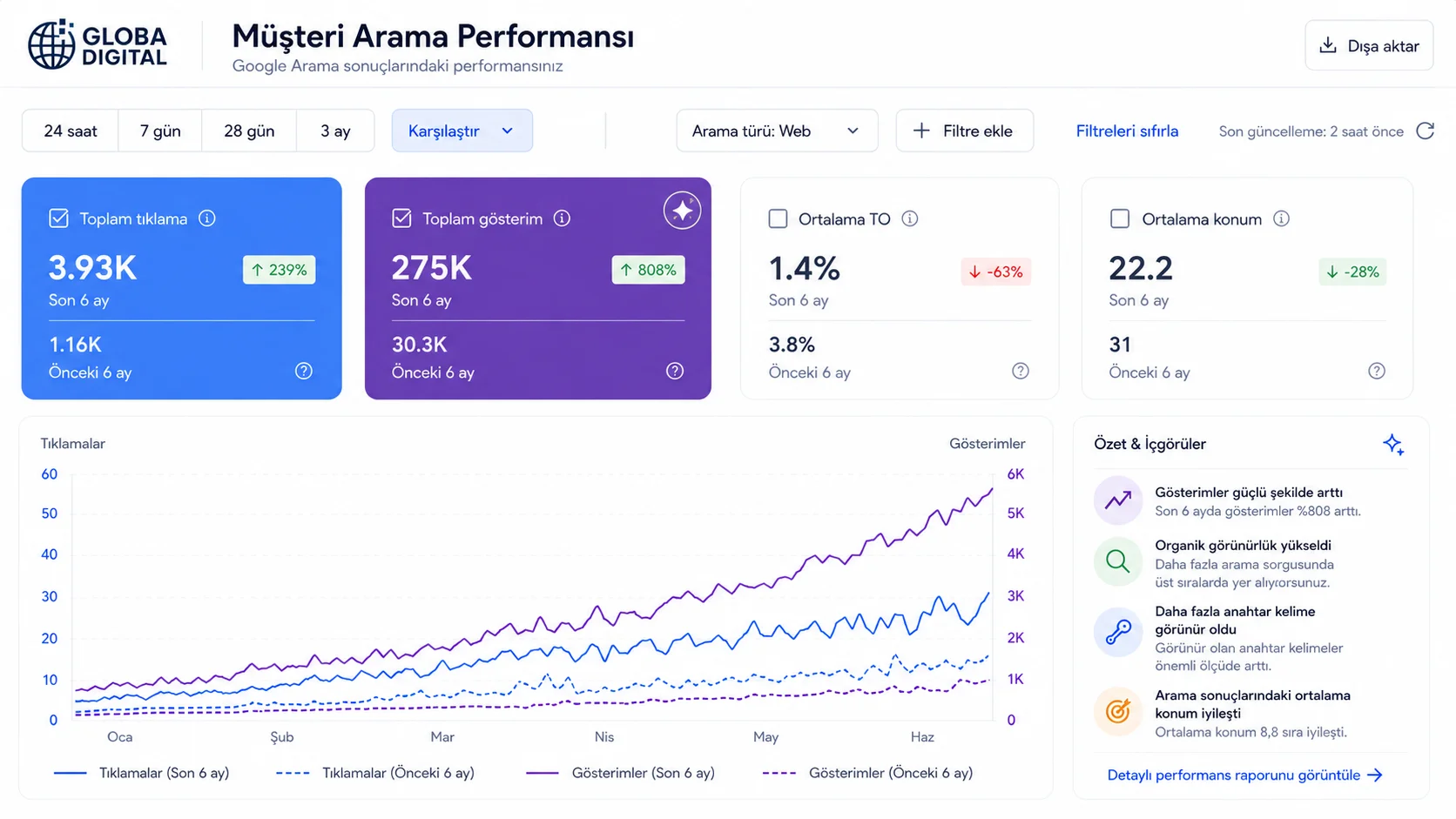Screen dimensions: 1456x819
Task: Click the Filtre ekle button
Action: 965,131
